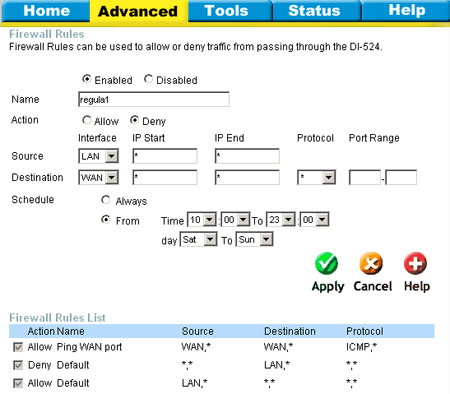Select the Enabled radio button

(x=86, y=79)
